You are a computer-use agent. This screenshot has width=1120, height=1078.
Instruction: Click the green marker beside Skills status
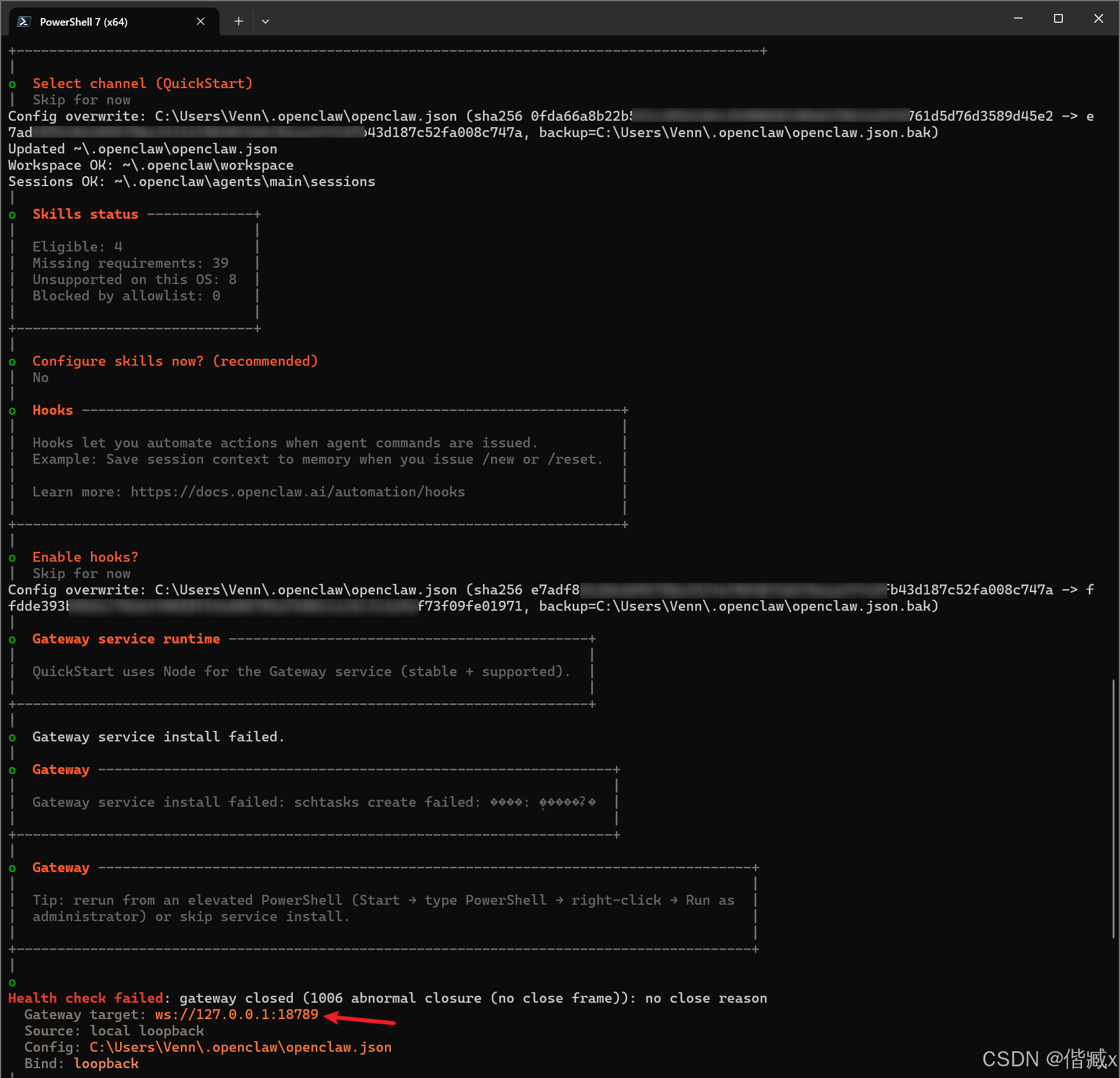click(x=12, y=215)
